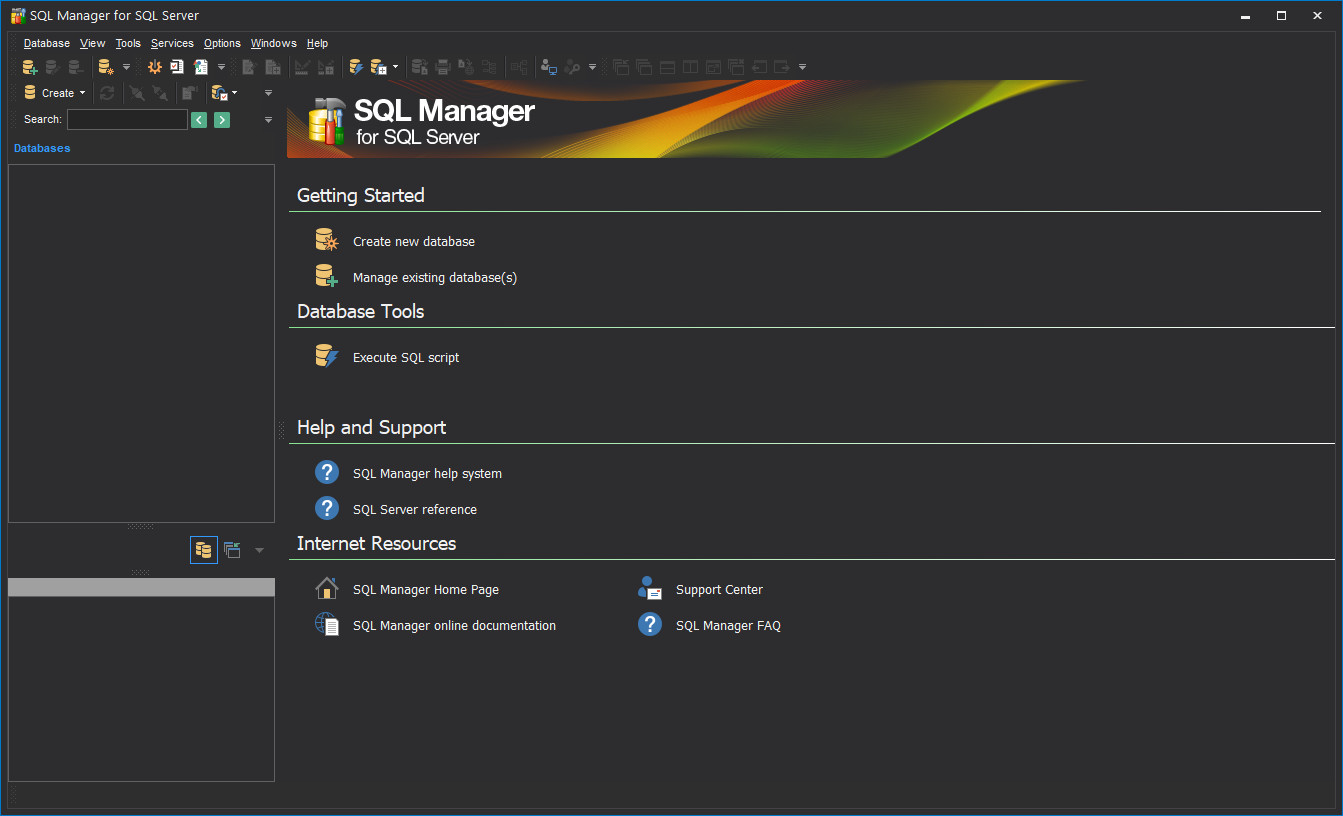The width and height of the screenshot is (1343, 816).
Task: Open dropdown arrow after the key icon
Action: 592,67
